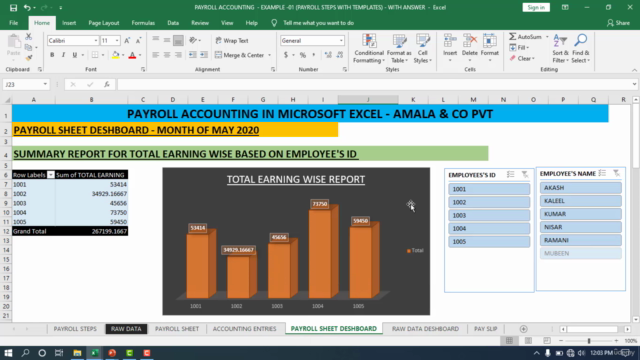Toggle Bold formatting
The image size is (640, 360).
pos(52,55)
